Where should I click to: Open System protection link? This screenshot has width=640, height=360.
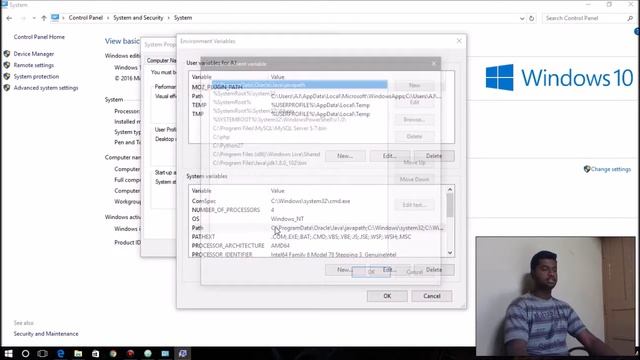click(36, 77)
